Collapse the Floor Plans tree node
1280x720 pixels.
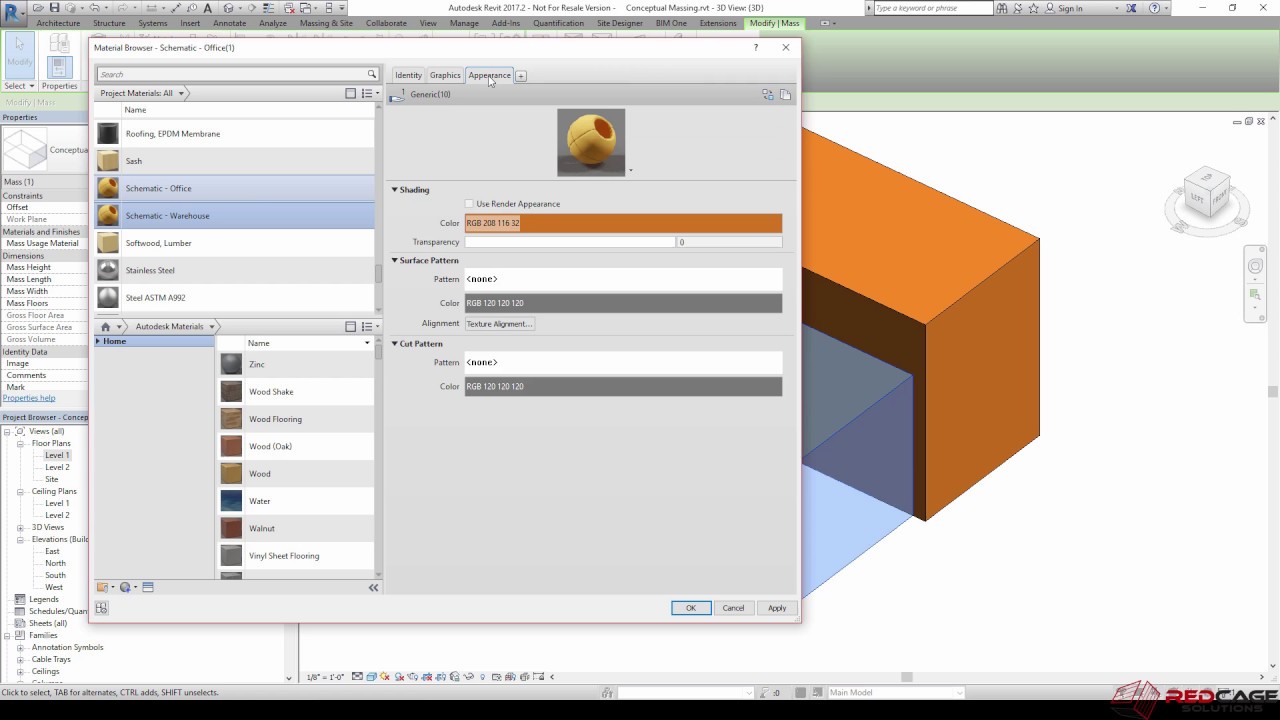point(21,443)
